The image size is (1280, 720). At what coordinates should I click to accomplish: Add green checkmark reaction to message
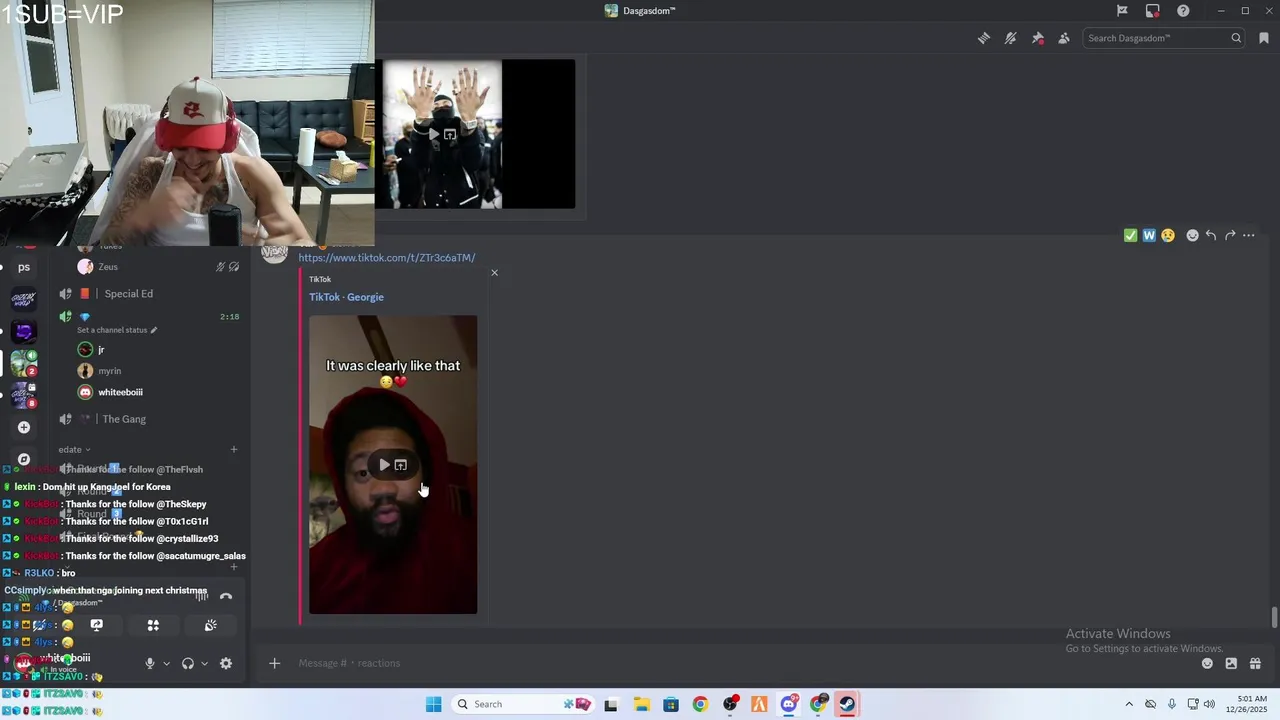(x=1130, y=235)
